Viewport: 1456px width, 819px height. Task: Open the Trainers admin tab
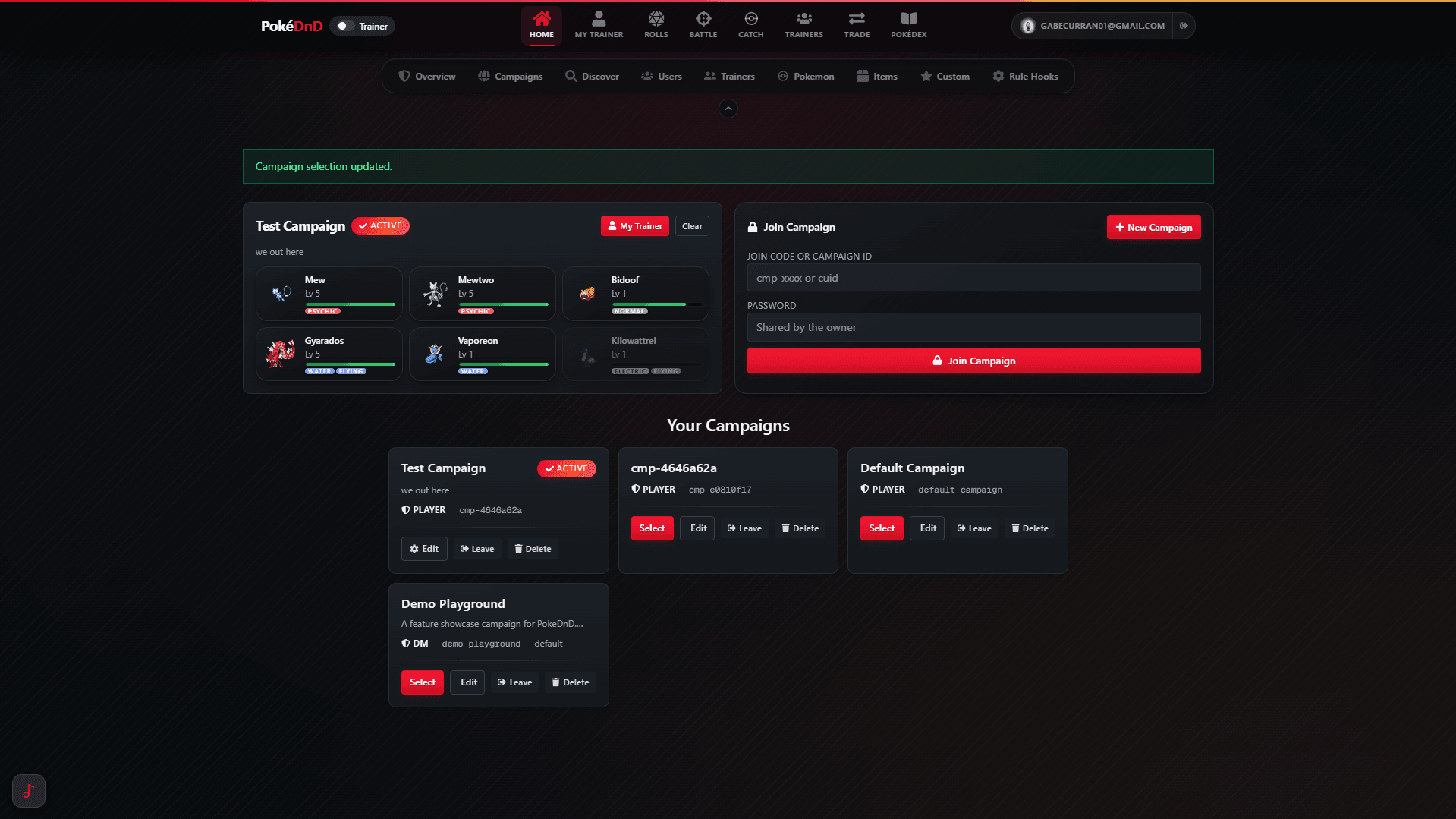729,77
